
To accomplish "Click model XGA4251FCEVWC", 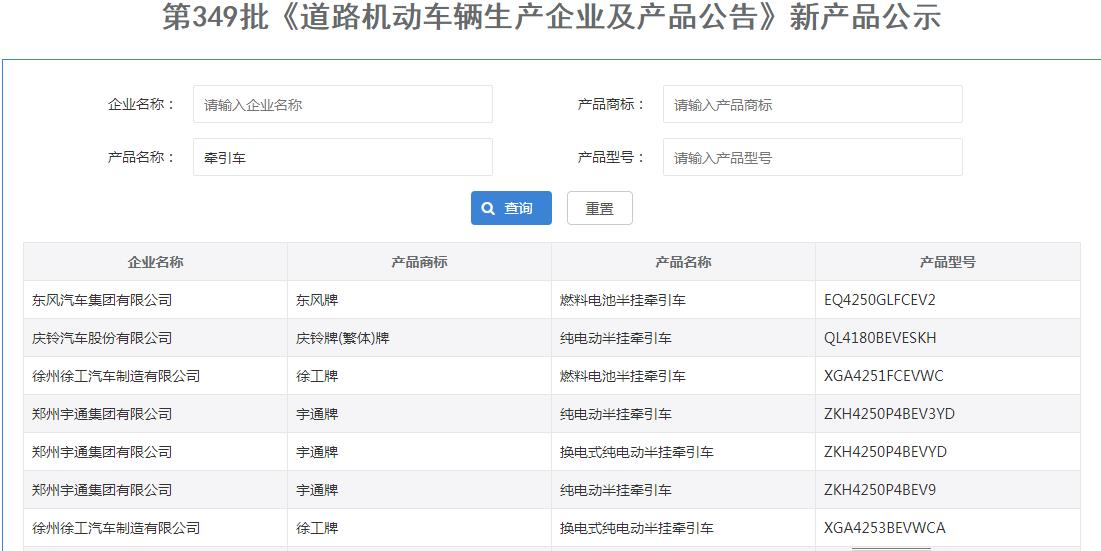I will pyautogui.click(x=884, y=376).
